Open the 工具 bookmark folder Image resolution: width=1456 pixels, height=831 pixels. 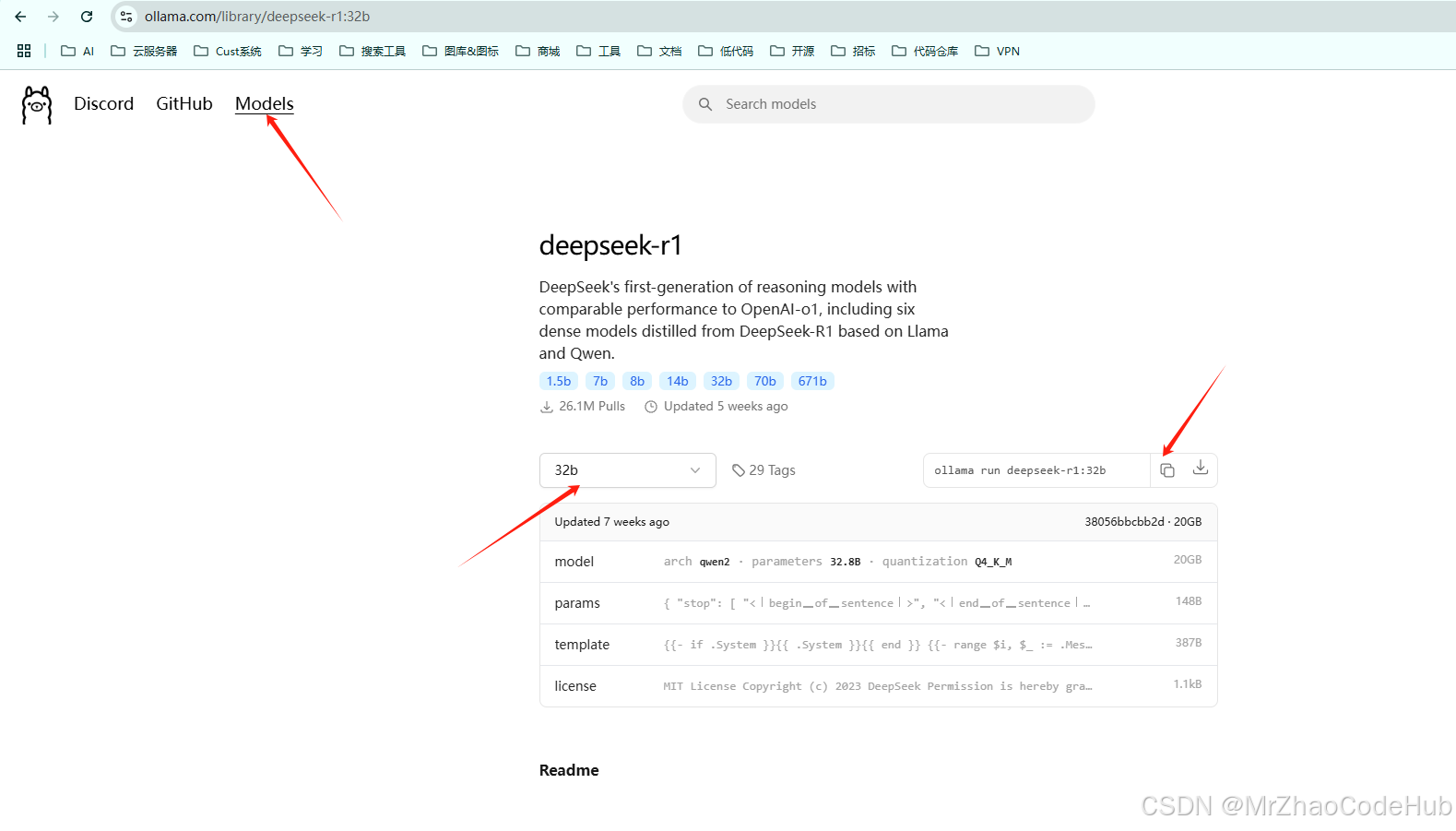[x=598, y=51]
